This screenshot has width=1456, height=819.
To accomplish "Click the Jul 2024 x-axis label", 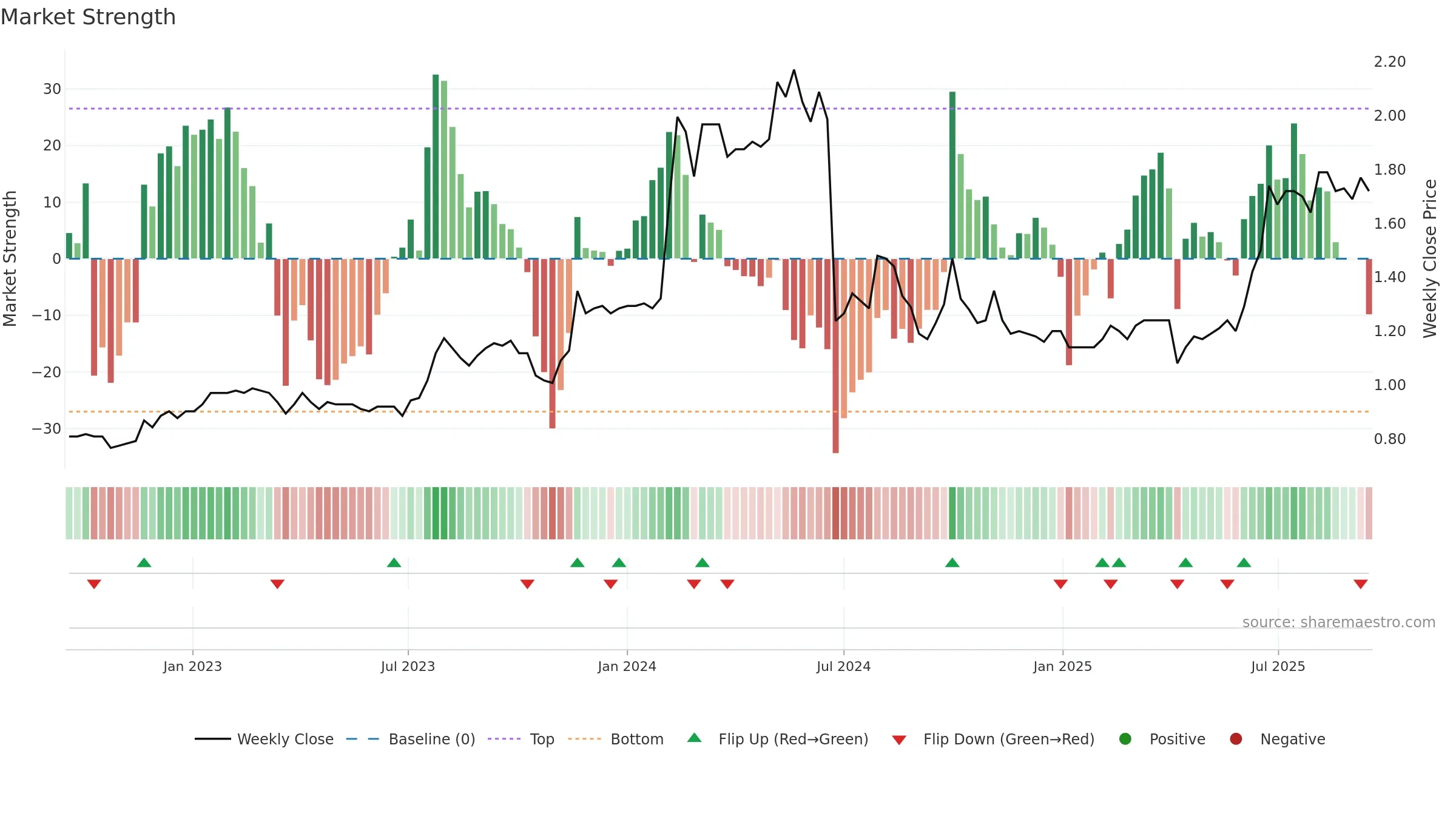I will pos(843,666).
